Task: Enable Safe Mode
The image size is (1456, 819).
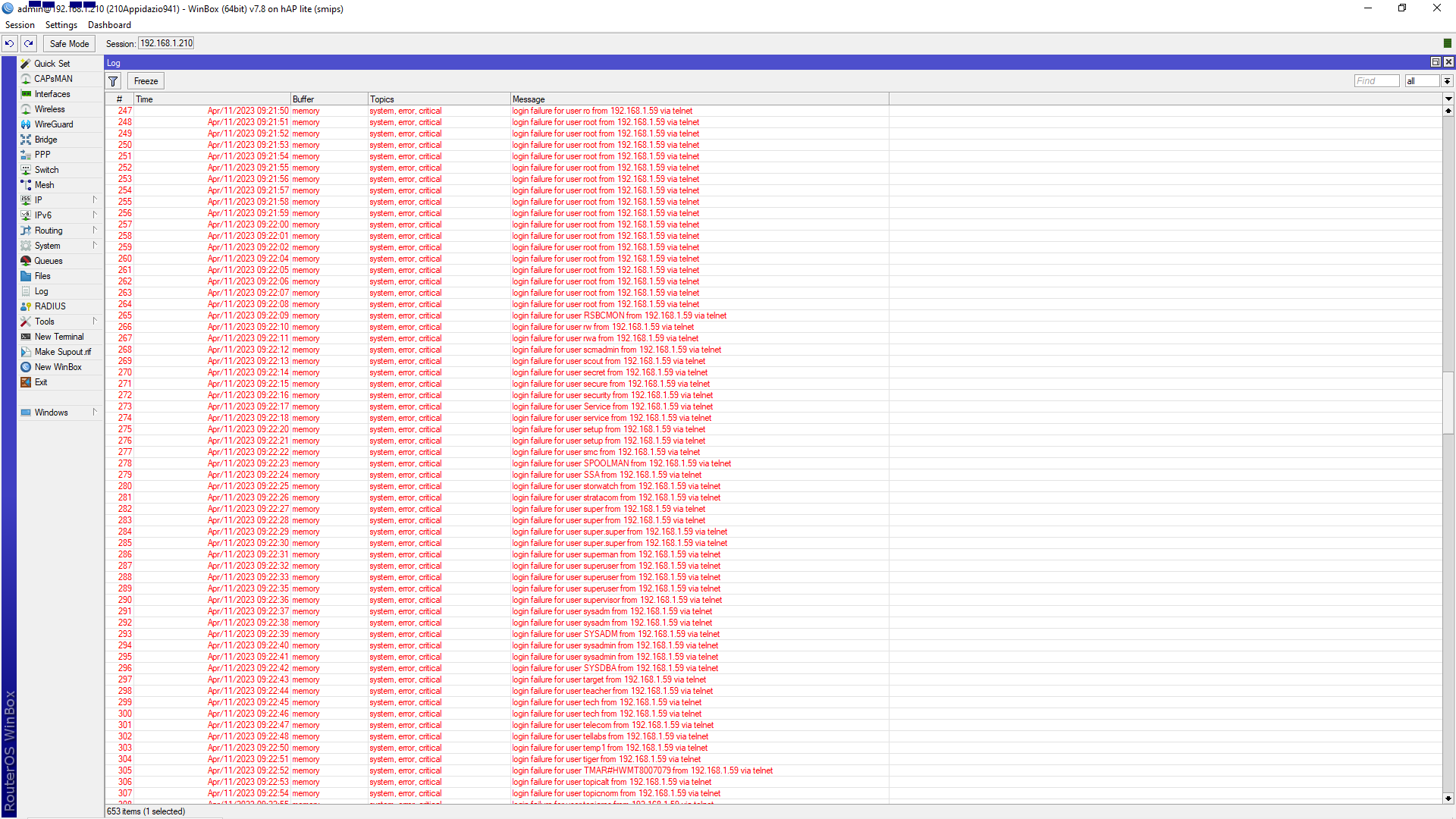Action: click(x=68, y=43)
